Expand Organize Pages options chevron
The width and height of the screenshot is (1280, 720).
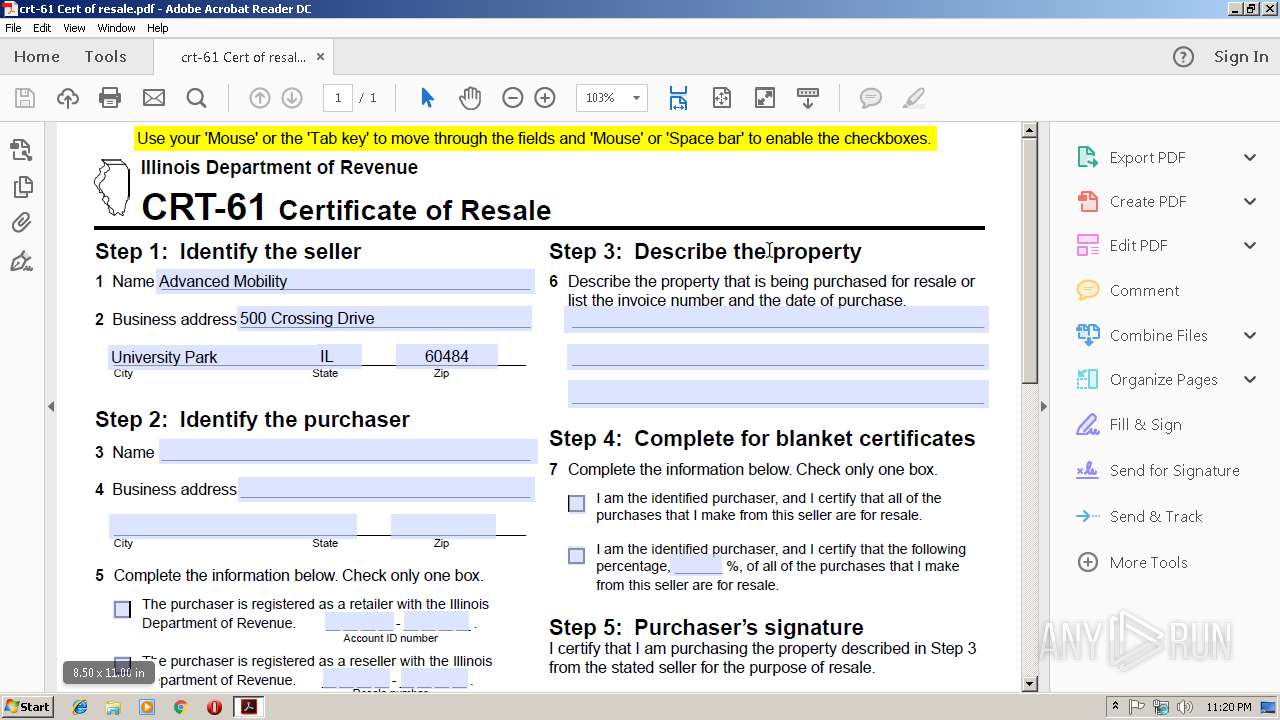click(1250, 379)
